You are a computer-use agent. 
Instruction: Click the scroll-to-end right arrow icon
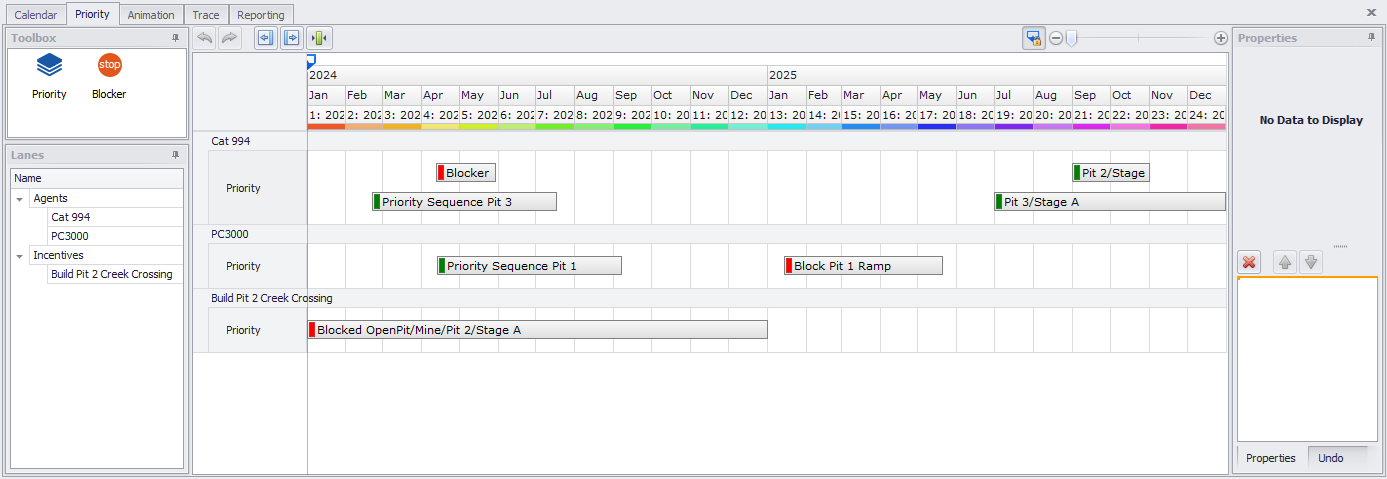tap(291, 38)
